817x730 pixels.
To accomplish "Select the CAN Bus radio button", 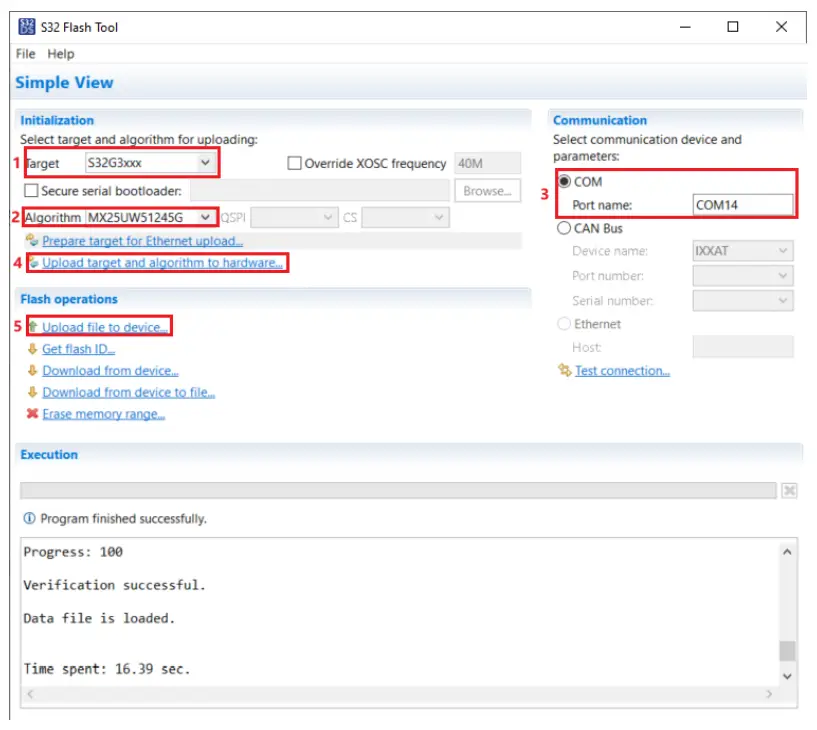I will [x=564, y=228].
